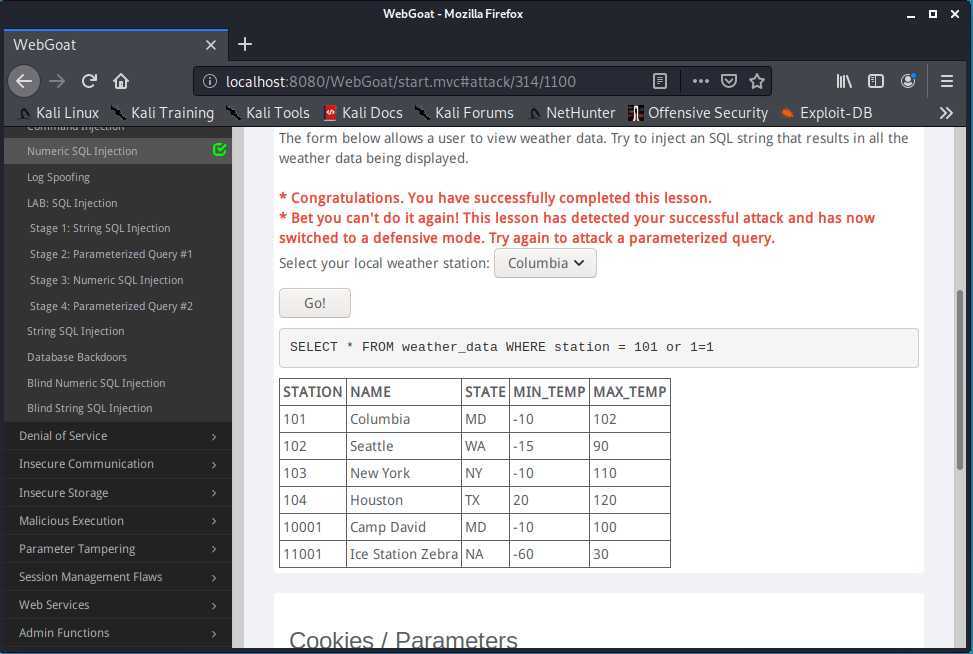
Task: Open the weather station dropdown showing Columbia
Action: coord(545,263)
